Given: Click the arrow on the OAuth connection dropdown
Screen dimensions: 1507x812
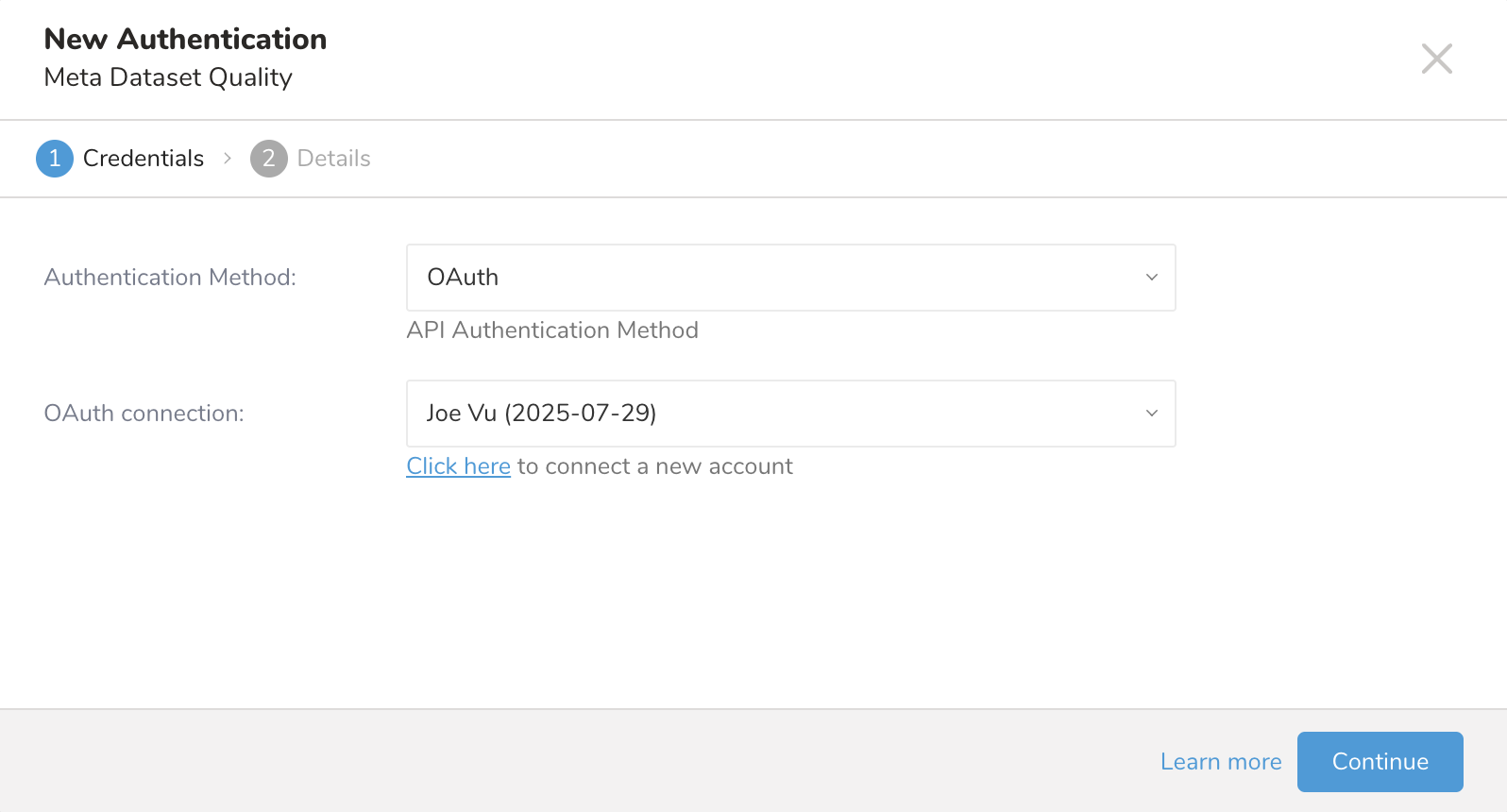Looking at the screenshot, I should (x=1151, y=414).
